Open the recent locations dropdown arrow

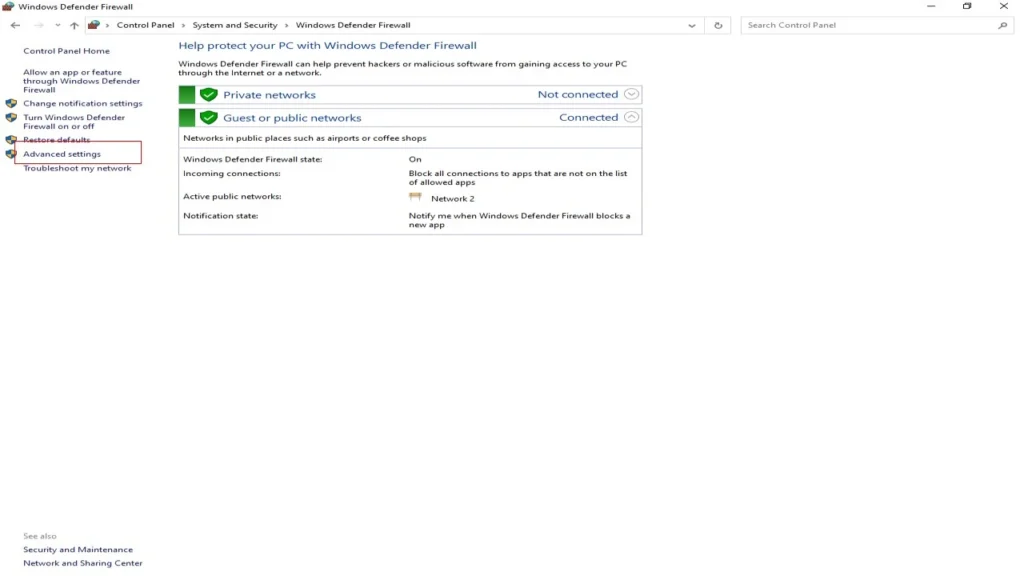[57, 25]
